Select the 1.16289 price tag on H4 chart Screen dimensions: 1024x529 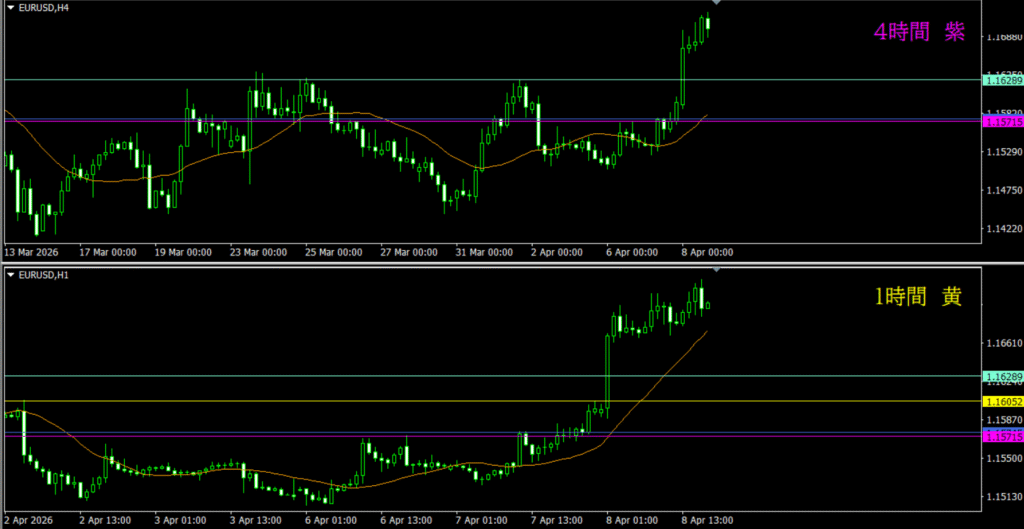tap(1003, 79)
